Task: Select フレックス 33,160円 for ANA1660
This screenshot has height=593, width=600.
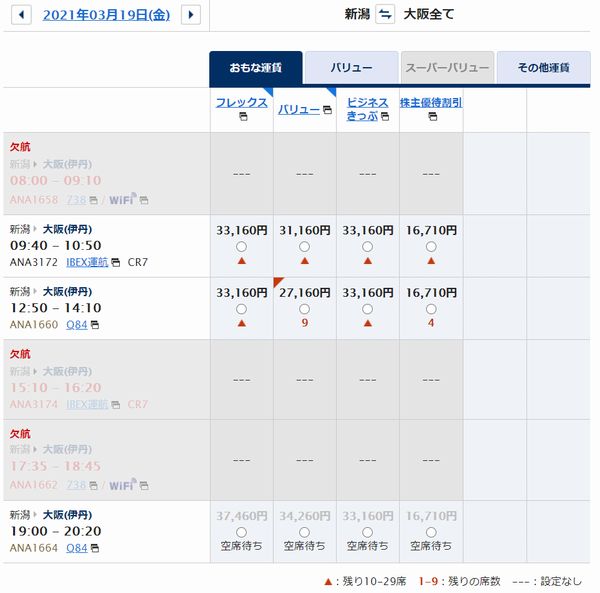Action: [241, 309]
